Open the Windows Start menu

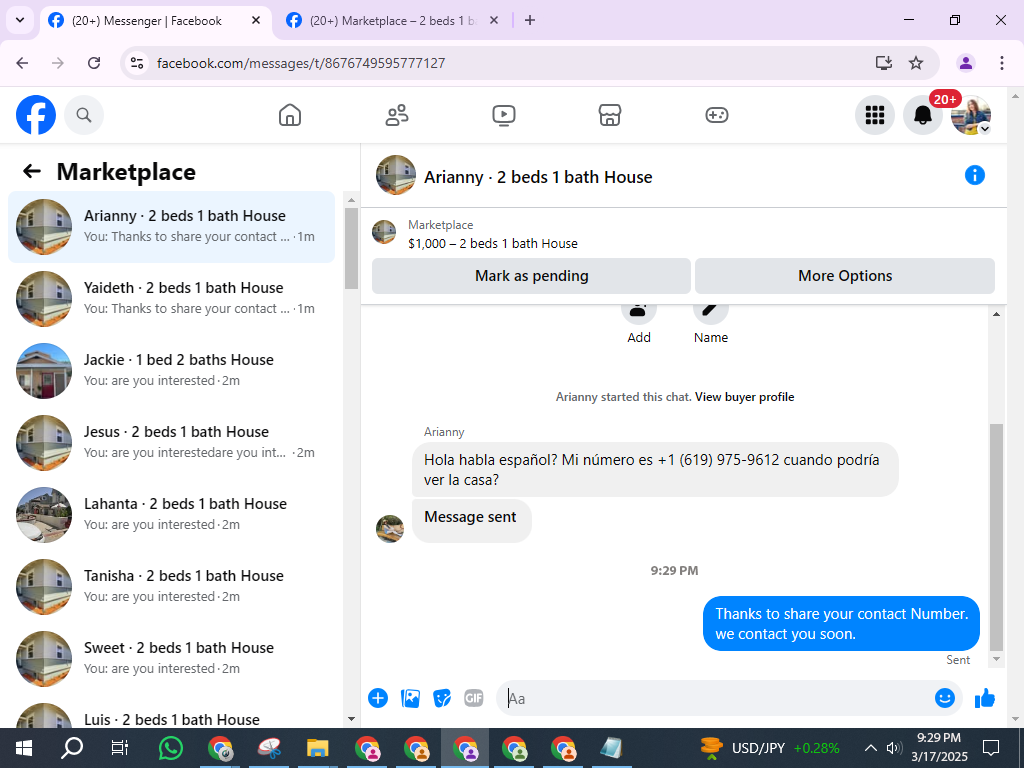(x=24, y=748)
